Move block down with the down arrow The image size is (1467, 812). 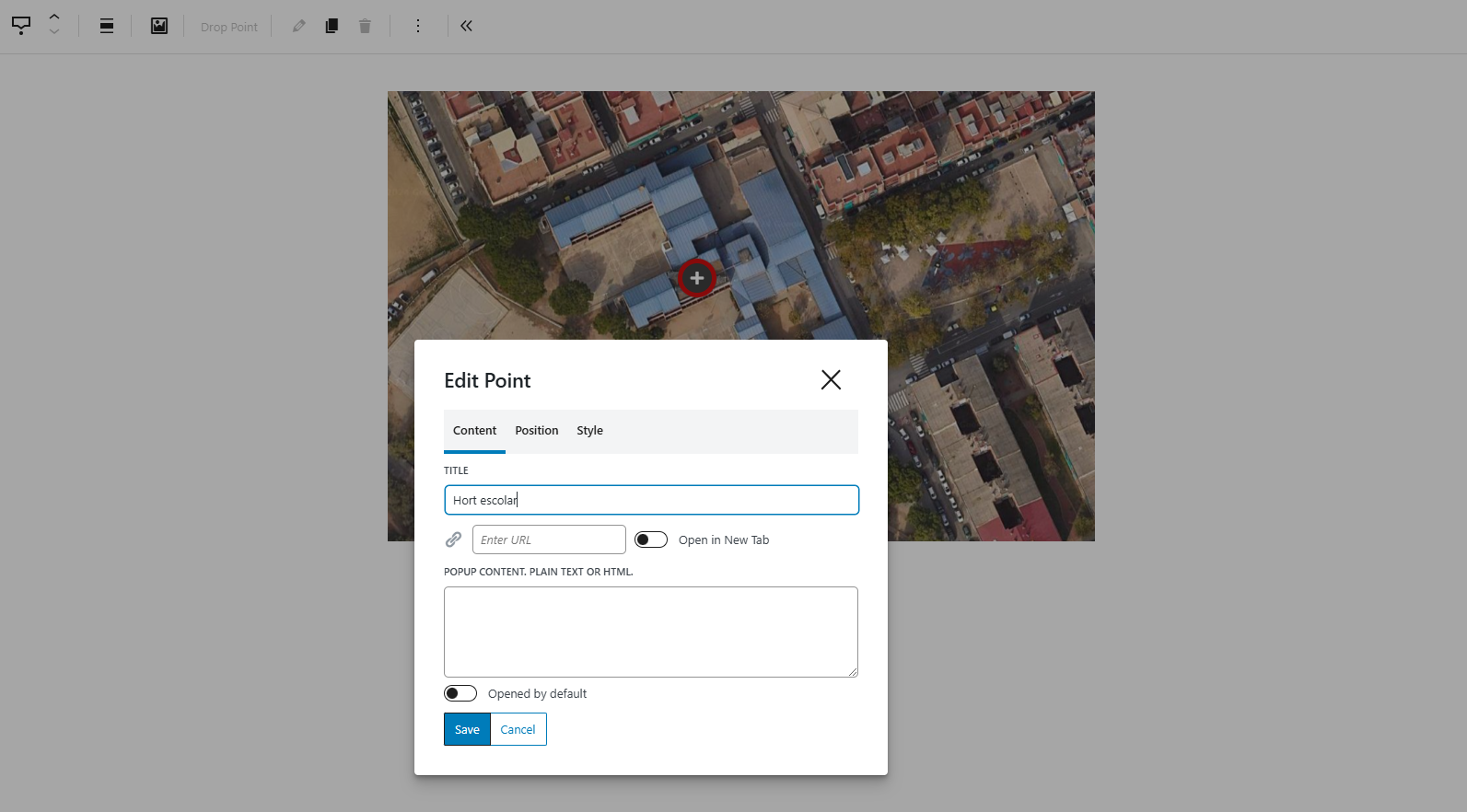(x=54, y=33)
